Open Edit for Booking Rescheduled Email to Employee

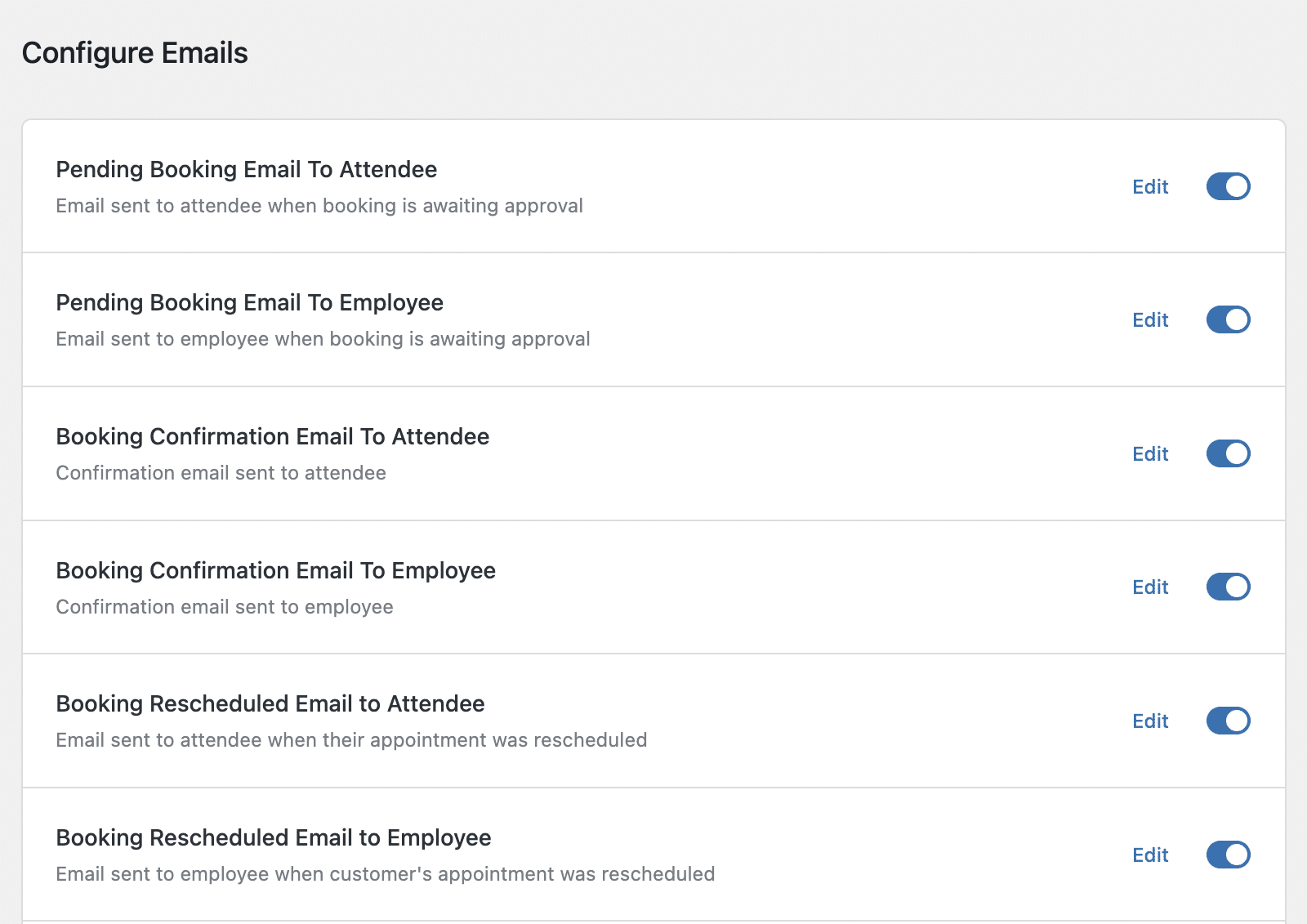click(x=1149, y=855)
